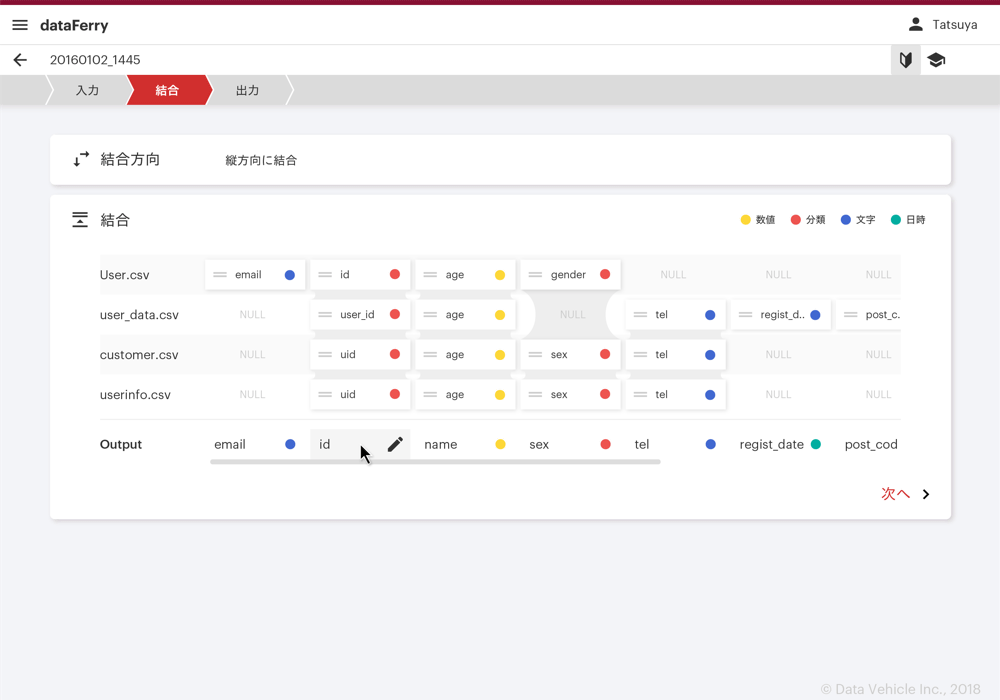Open the beginner guide shield icon

point(906,60)
